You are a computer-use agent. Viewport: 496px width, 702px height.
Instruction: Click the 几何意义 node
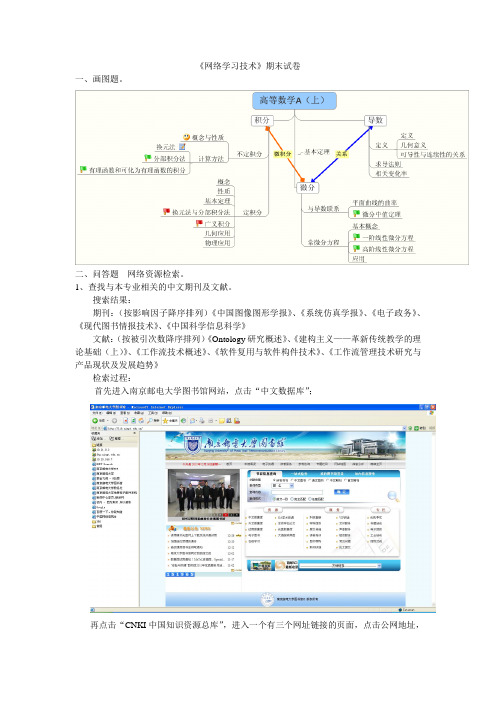click(x=413, y=145)
